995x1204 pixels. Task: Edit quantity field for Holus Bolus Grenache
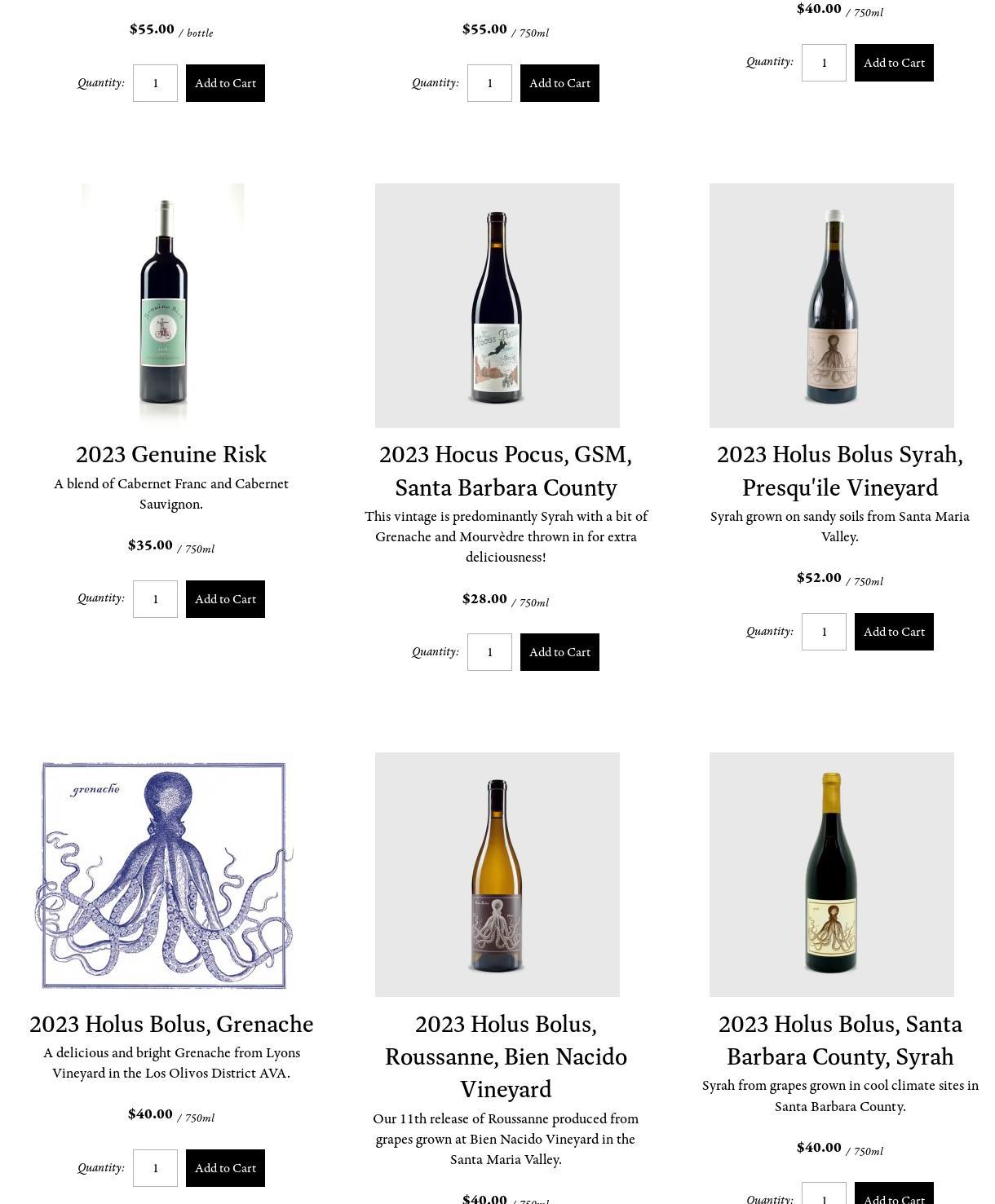click(155, 1168)
